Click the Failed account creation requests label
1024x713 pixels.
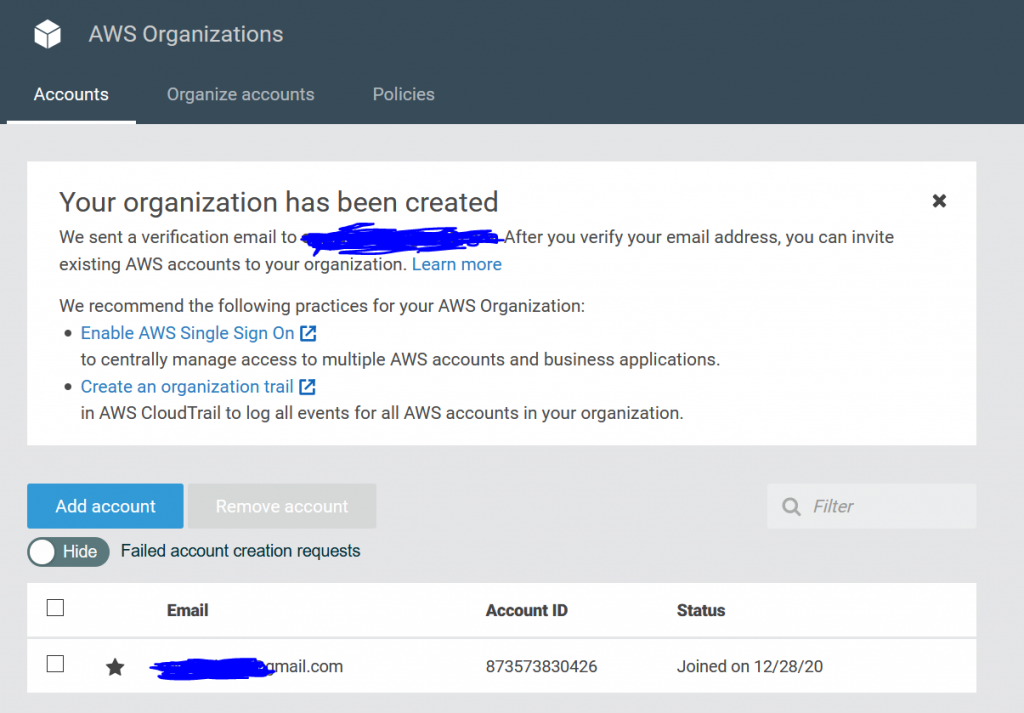tap(240, 551)
